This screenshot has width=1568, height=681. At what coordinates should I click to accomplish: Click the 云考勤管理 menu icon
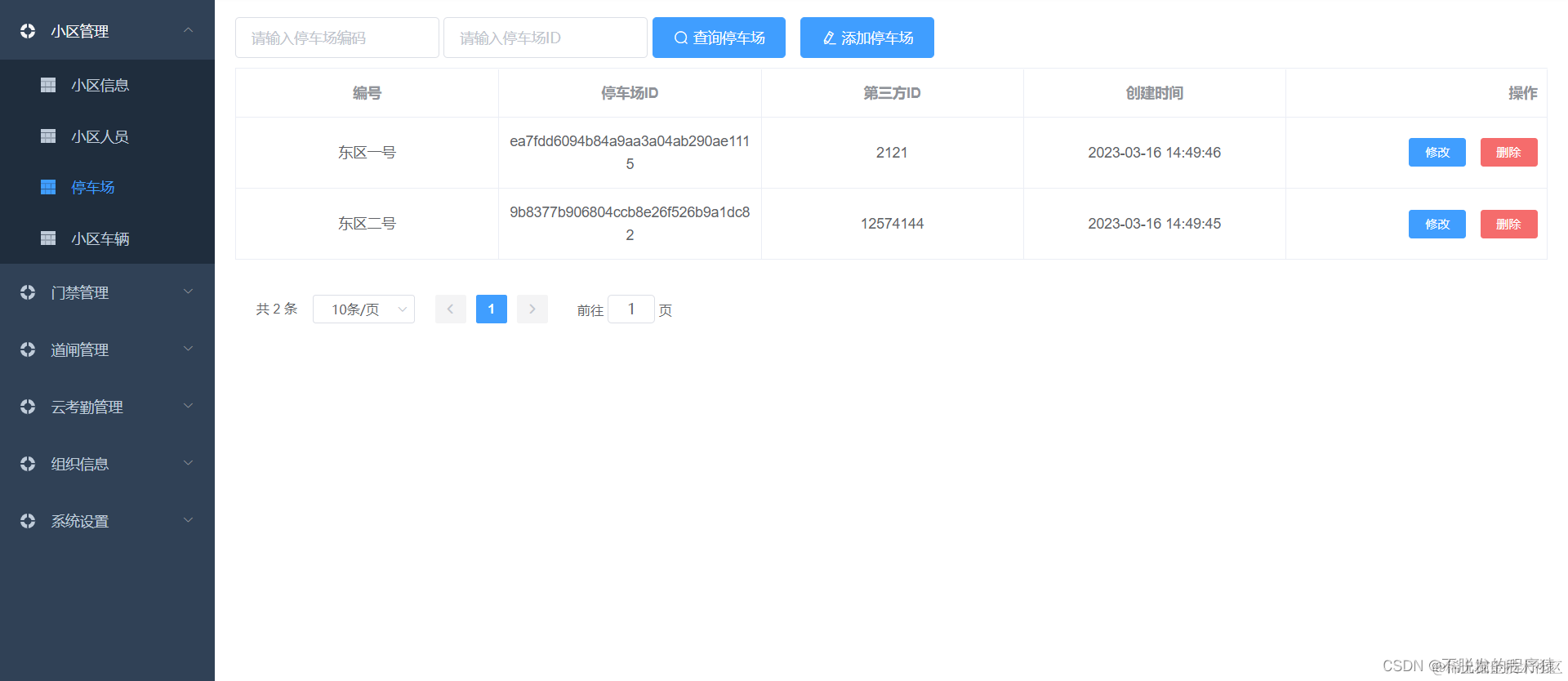[x=28, y=407]
